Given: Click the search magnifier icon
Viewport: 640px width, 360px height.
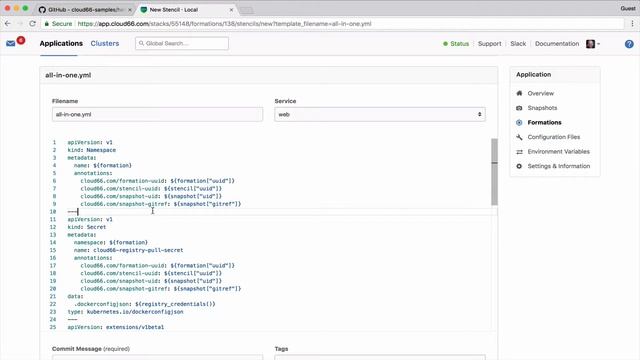Looking at the screenshot, I should 142,43.
